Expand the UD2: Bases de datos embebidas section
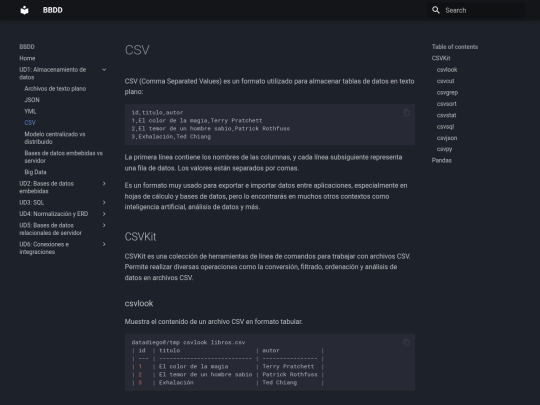The image size is (540, 405). point(104,184)
